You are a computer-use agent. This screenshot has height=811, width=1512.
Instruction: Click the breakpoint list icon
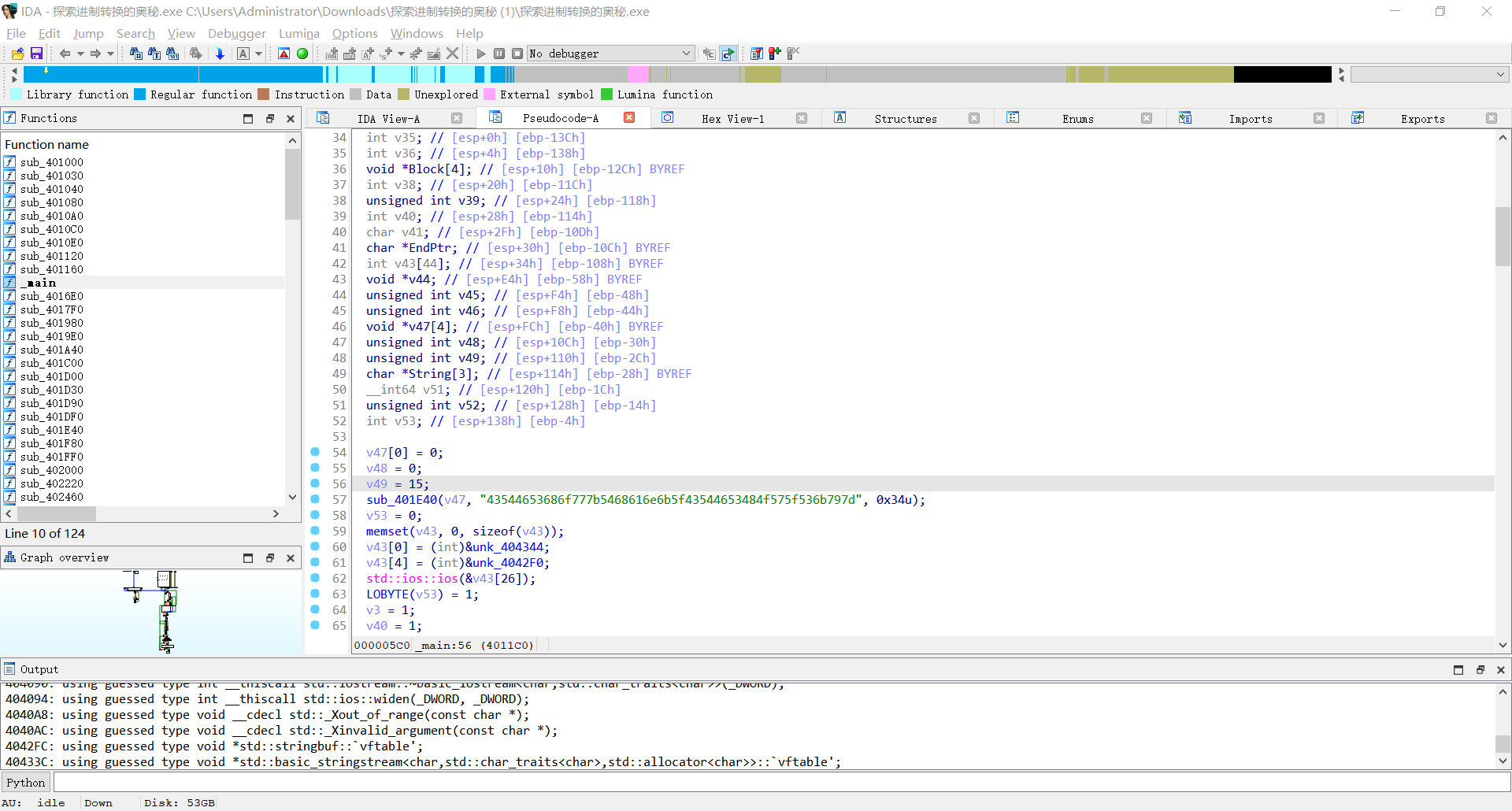pyautogui.click(x=756, y=54)
